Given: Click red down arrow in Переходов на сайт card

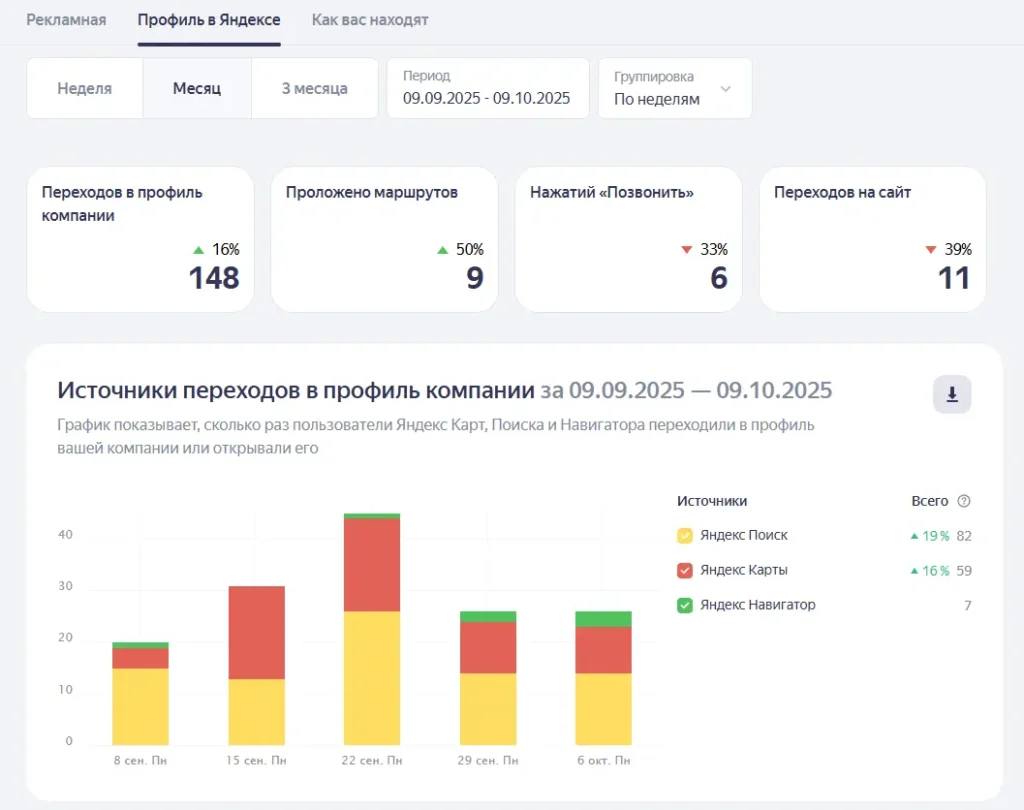Looking at the screenshot, I should pos(930,250).
